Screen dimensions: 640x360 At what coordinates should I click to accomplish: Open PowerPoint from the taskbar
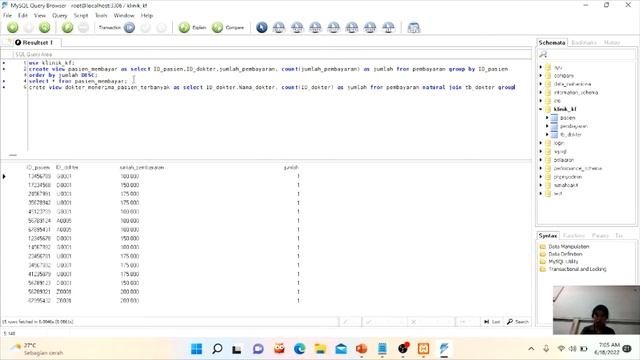361,349
